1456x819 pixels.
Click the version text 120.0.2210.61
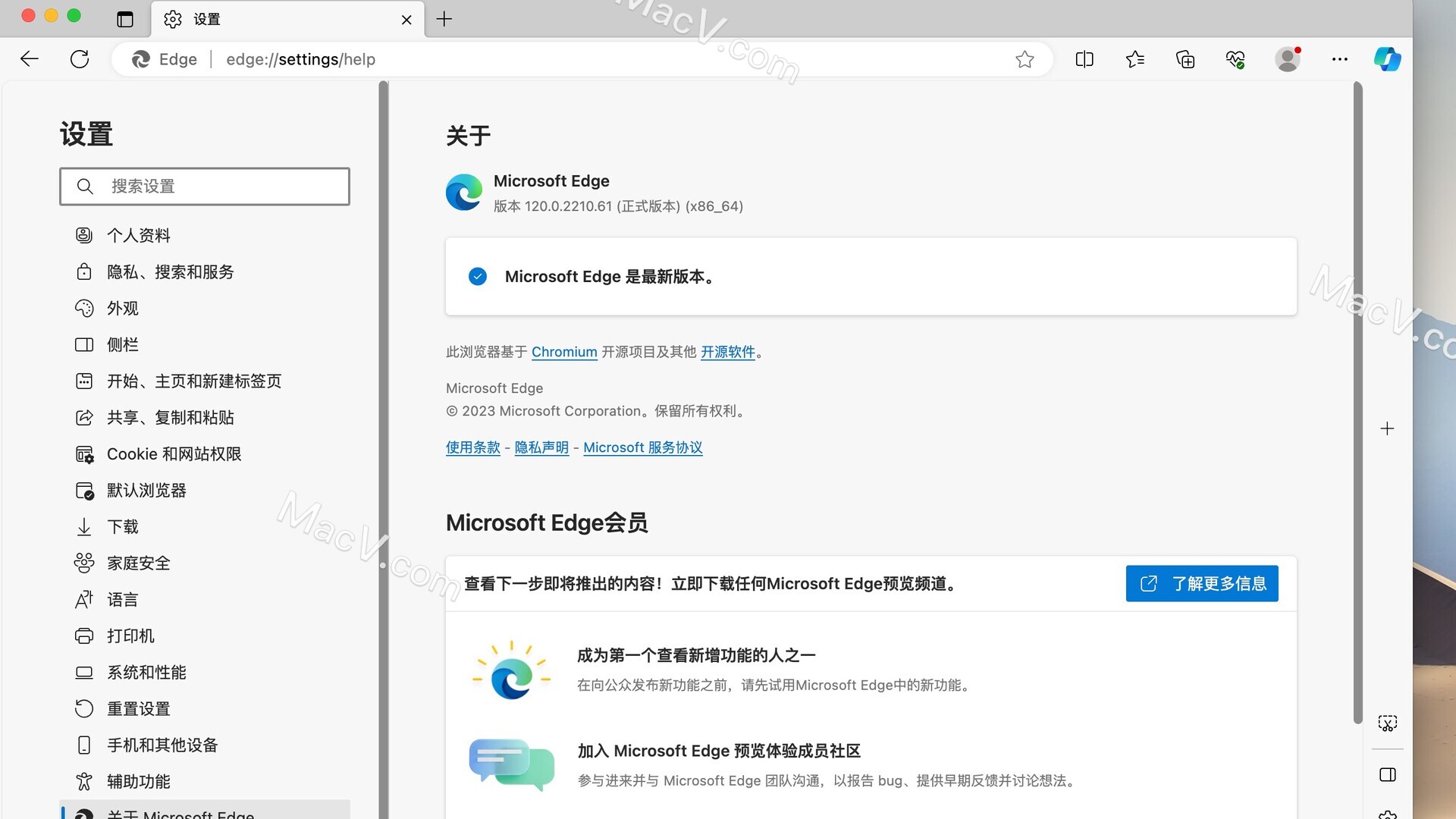(568, 206)
